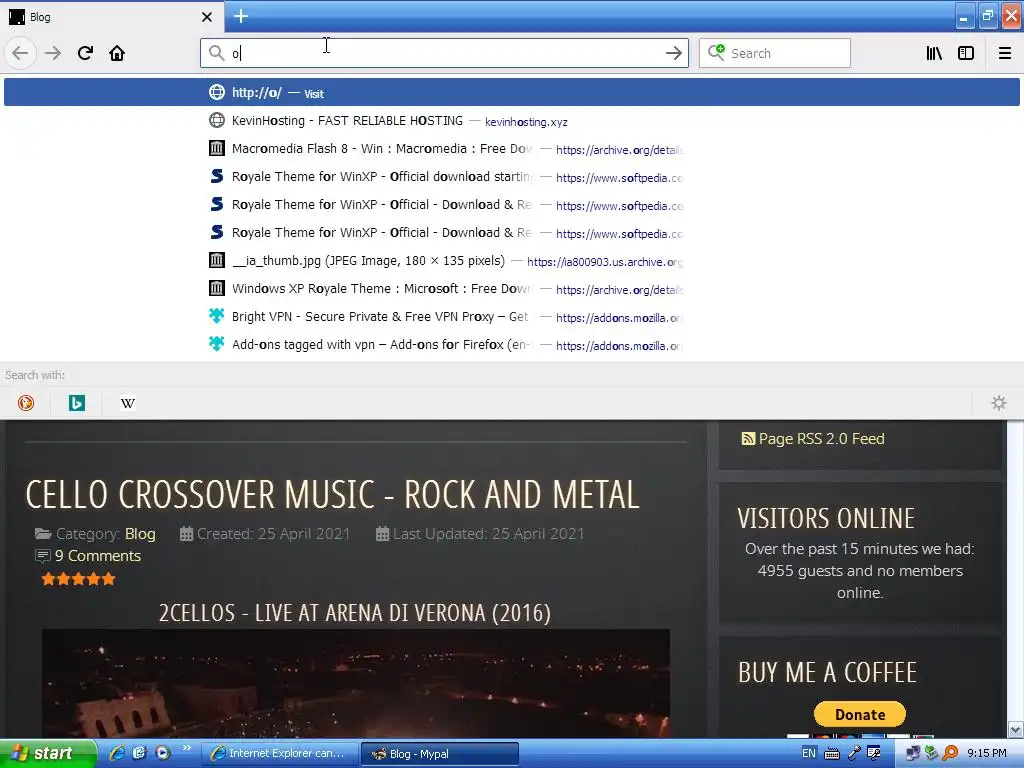Screen dimensions: 1024x768
Task: Open the Library panel icon
Action: [x=934, y=53]
